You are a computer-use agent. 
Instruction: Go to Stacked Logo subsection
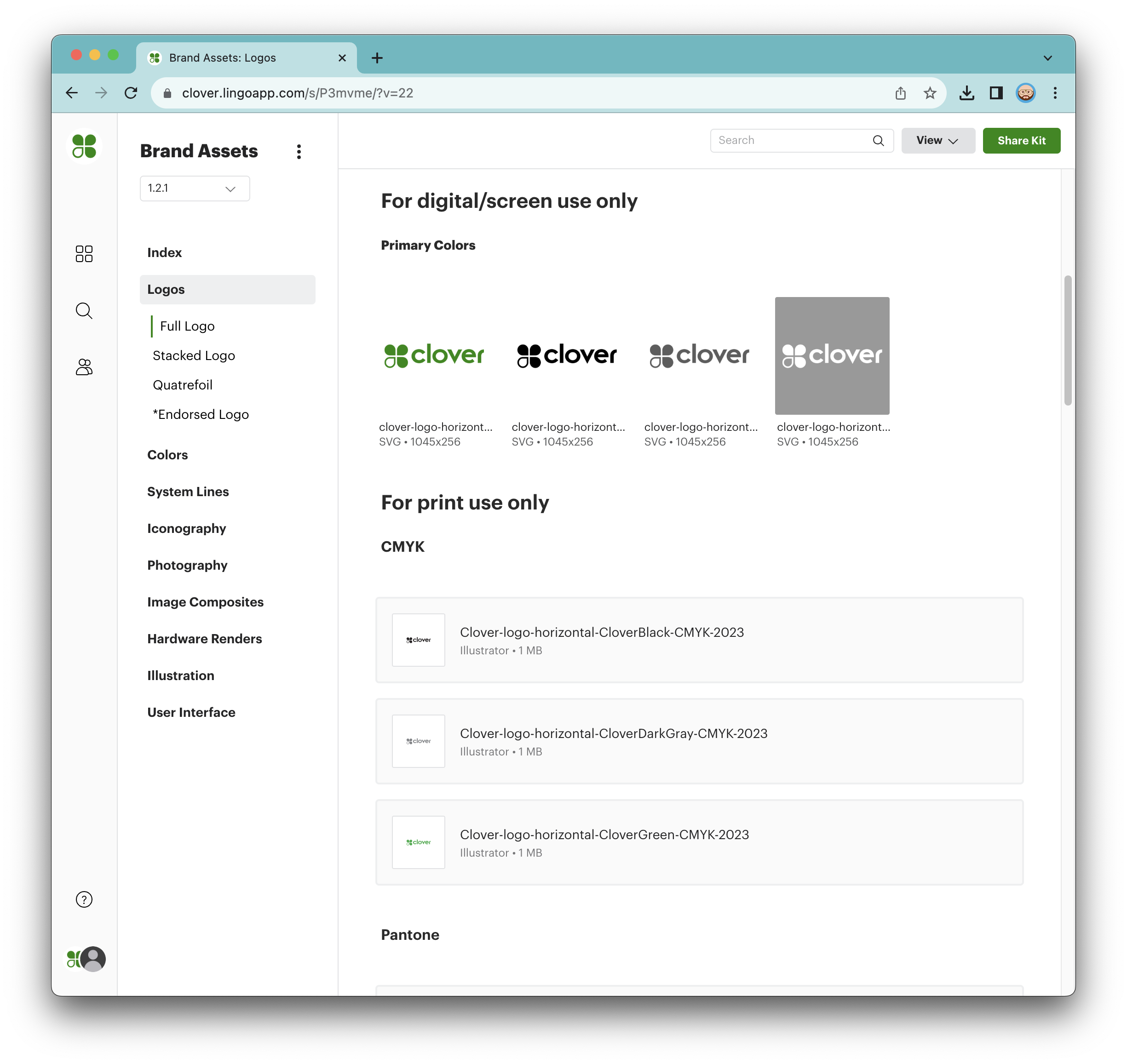[194, 355]
